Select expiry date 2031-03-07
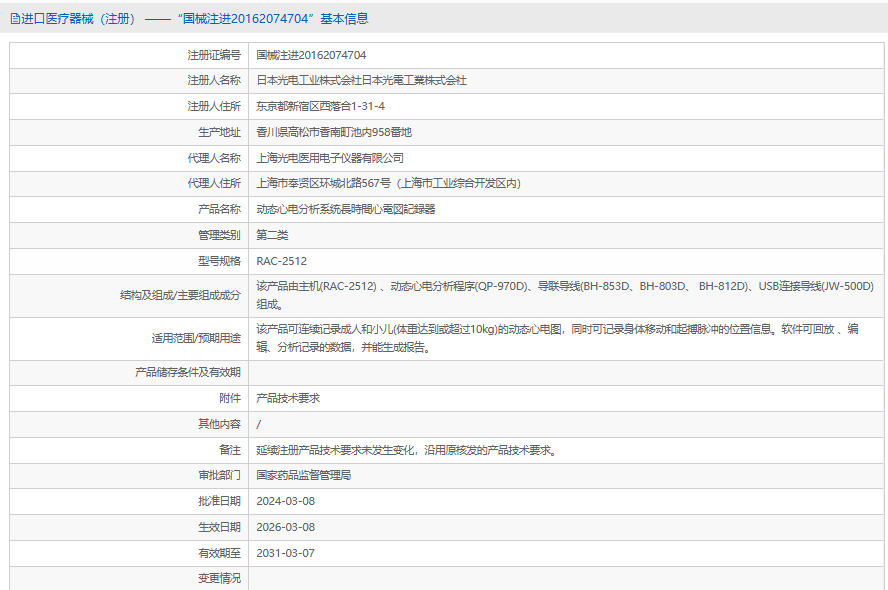Image resolution: width=888 pixels, height=590 pixels. click(x=285, y=553)
